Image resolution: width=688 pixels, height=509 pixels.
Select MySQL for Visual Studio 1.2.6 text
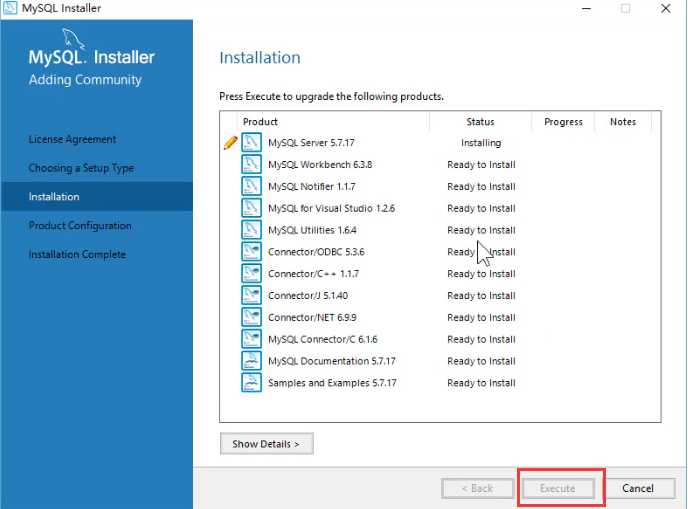[x=331, y=208]
